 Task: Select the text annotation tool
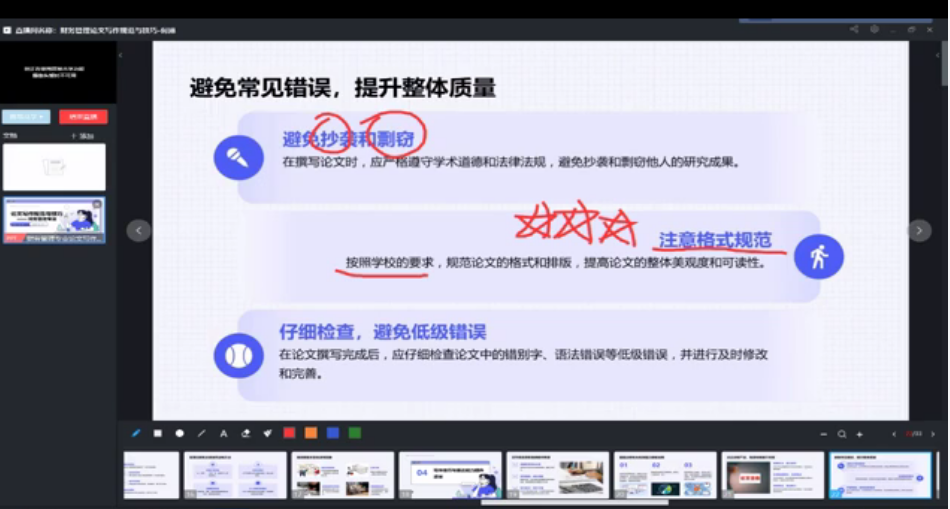point(224,433)
